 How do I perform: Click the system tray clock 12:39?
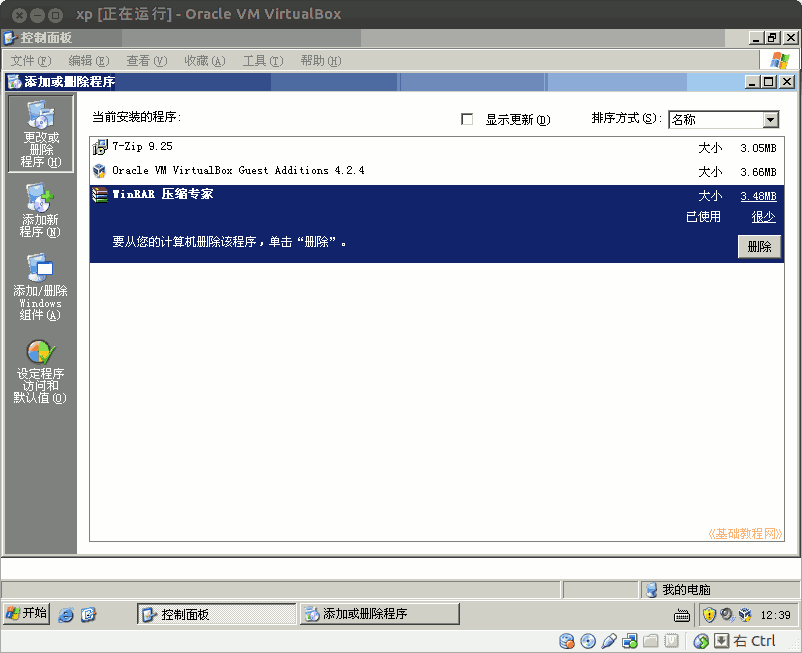pos(775,615)
